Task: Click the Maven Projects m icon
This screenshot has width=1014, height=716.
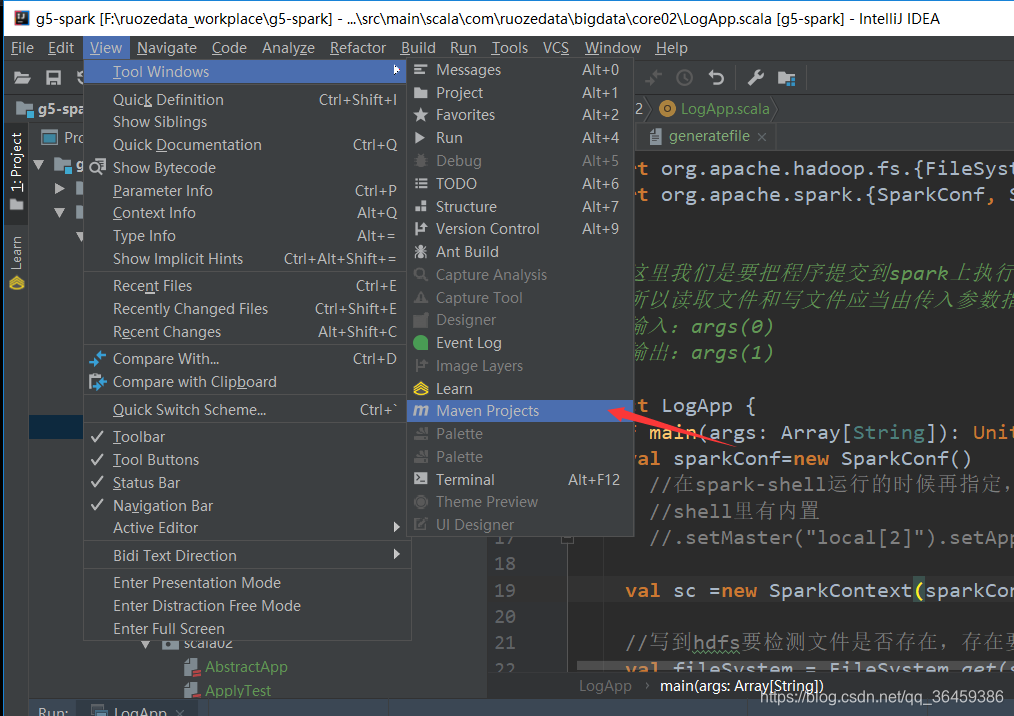Action: (421, 411)
